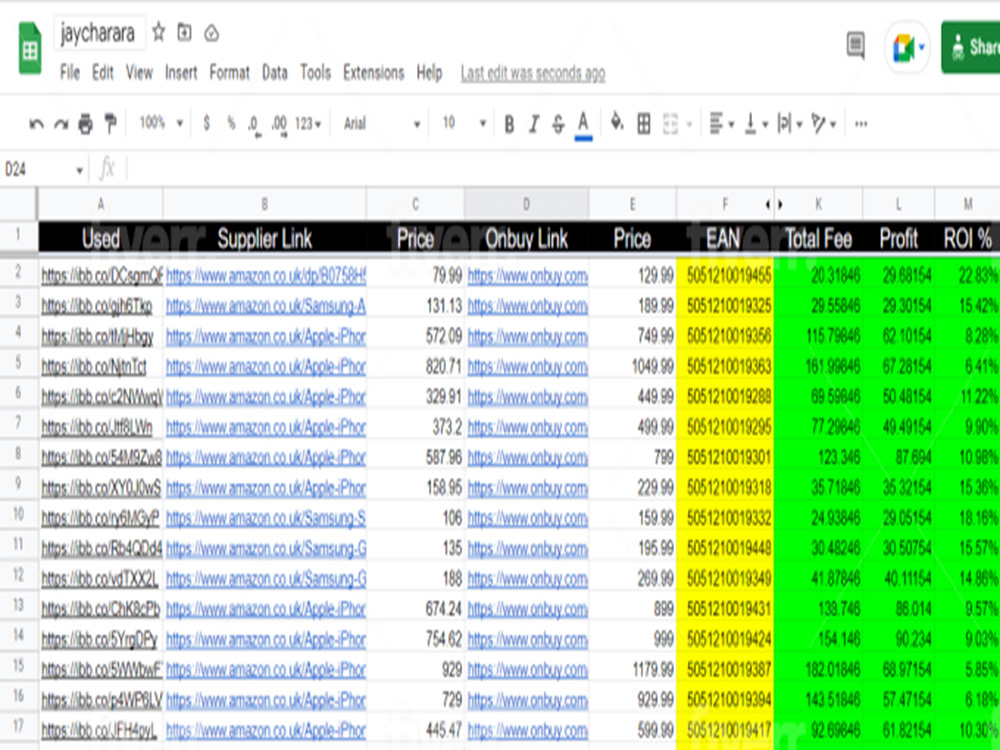Select the Total Fee cell 123.346
The image size is (1000, 750).
pos(818,457)
